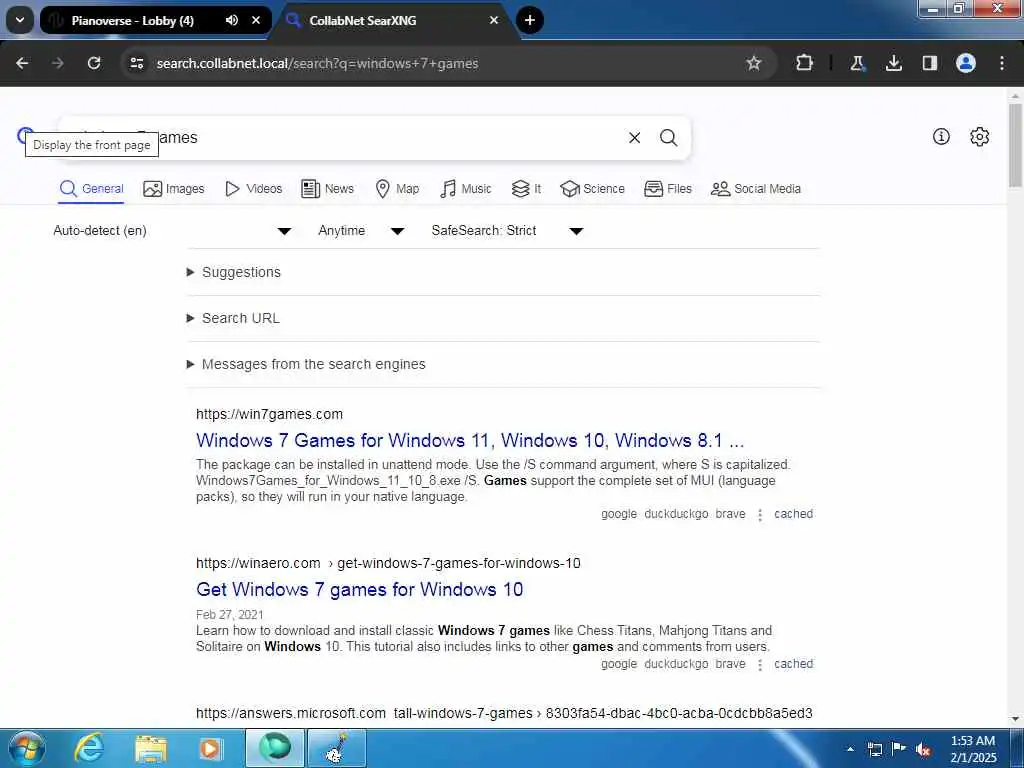Screen dimensions: 1024x768
Task: Switch to News category
Action: [327, 189]
